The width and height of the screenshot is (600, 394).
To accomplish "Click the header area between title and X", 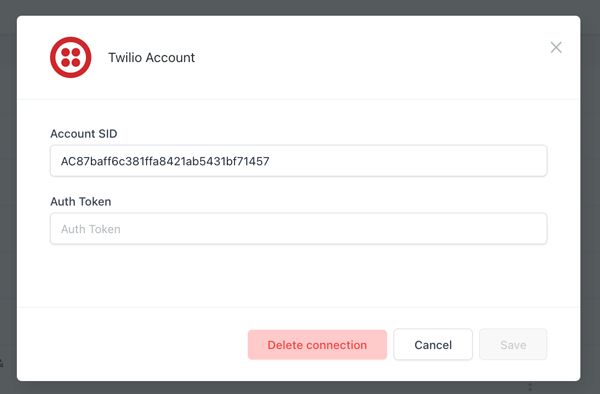I will (371, 57).
